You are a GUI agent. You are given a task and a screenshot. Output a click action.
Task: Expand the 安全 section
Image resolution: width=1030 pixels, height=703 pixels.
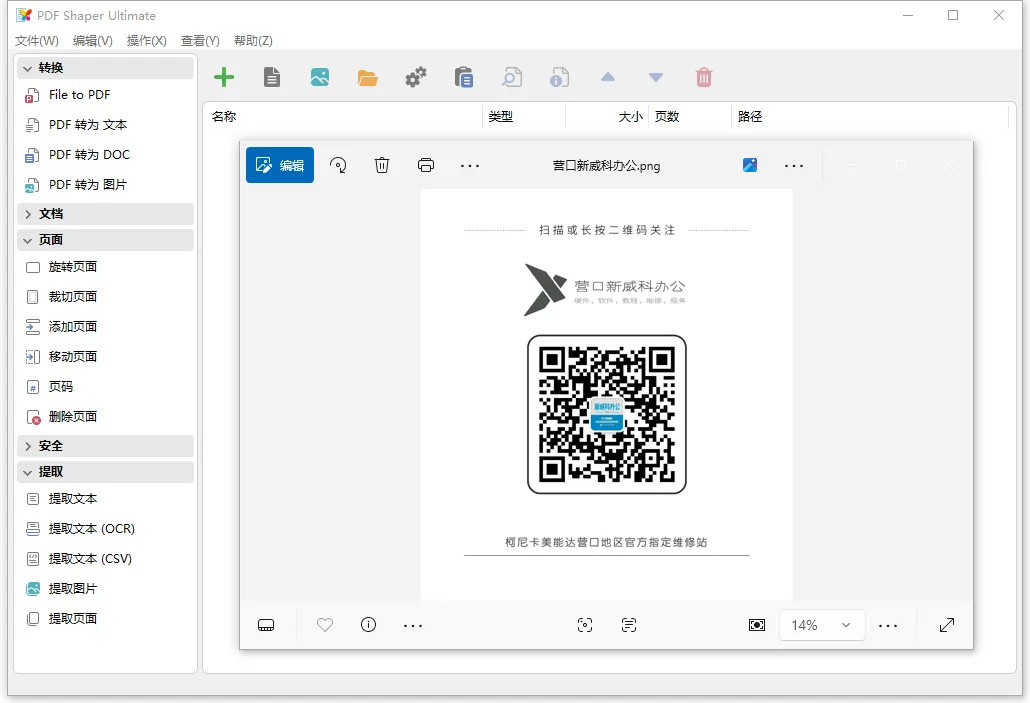pos(105,446)
